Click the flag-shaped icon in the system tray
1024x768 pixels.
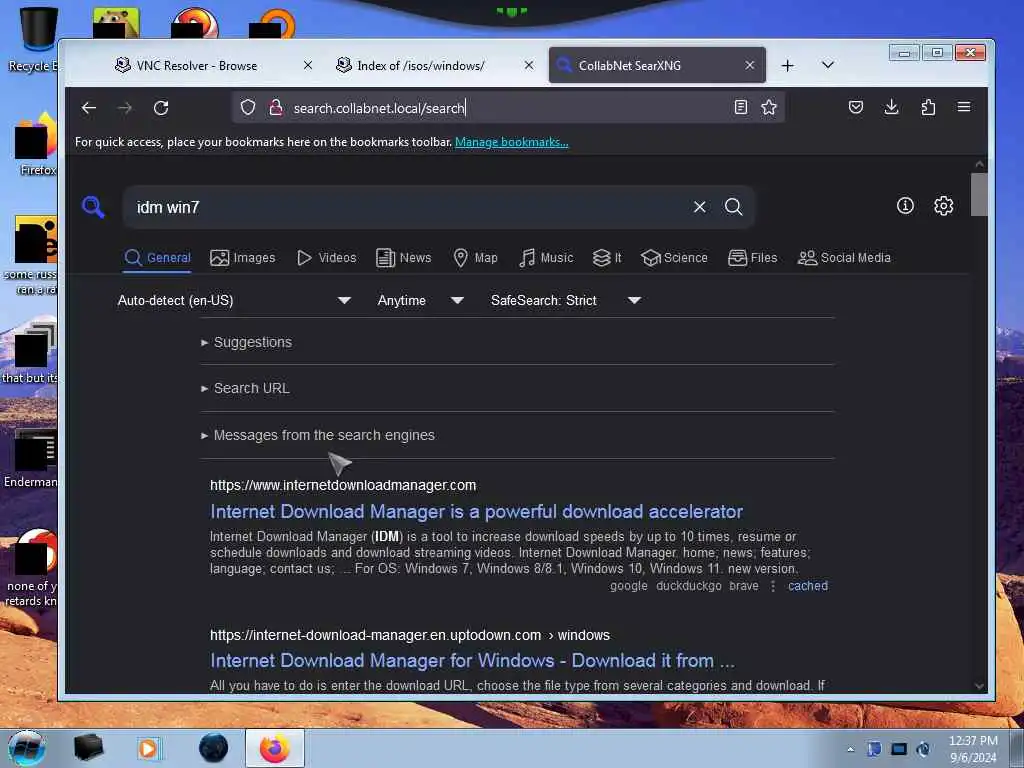point(874,749)
